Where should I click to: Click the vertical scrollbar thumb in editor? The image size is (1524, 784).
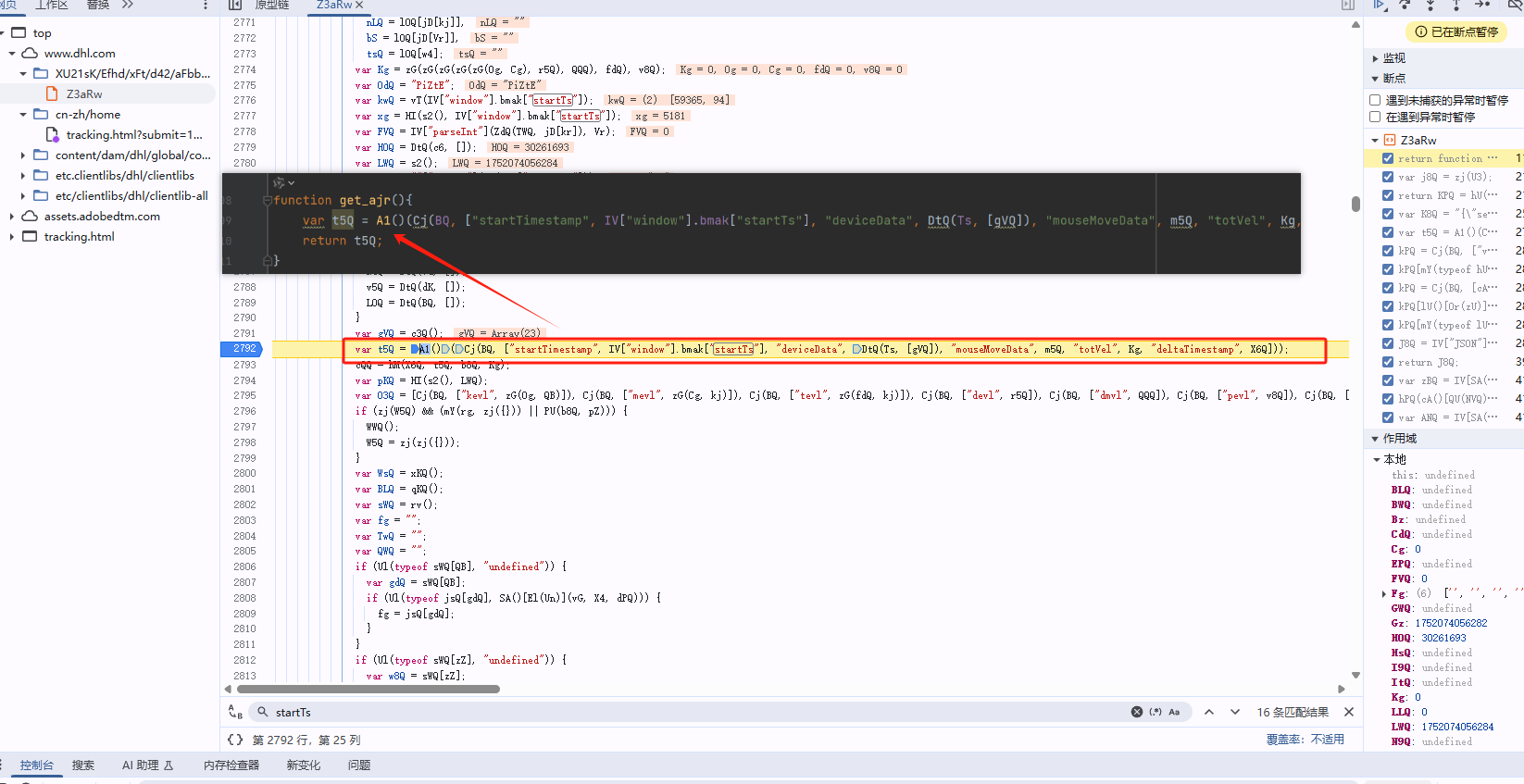point(1355,204)
